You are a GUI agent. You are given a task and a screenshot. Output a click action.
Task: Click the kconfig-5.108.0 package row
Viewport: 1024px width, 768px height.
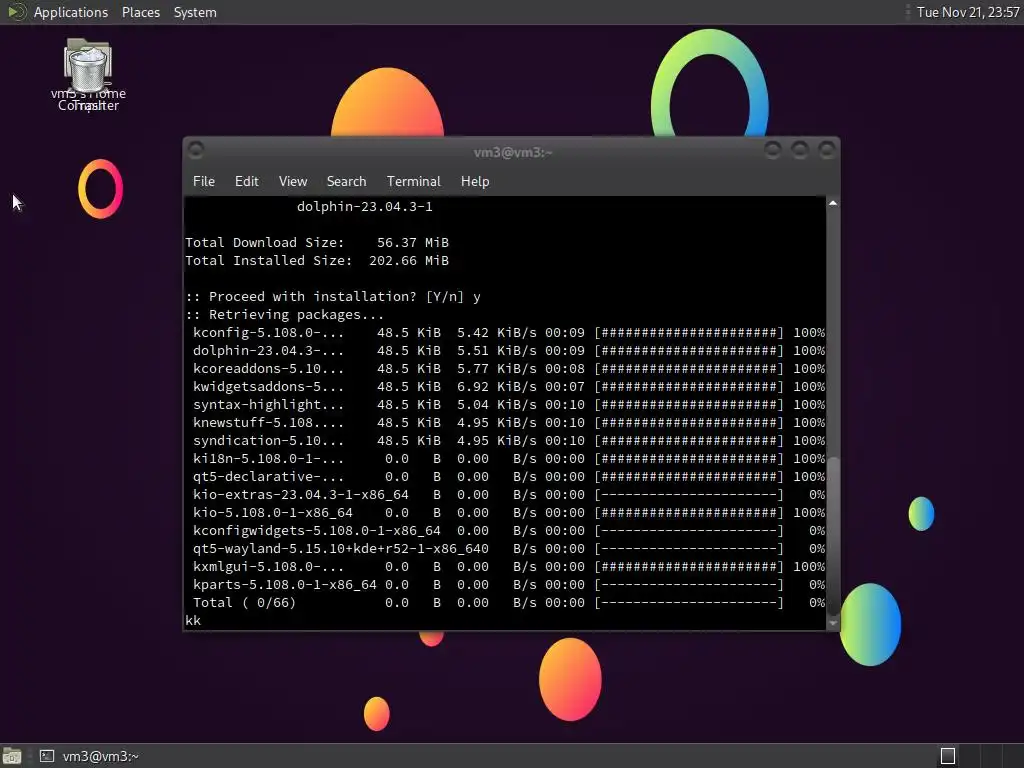pyautogui.click(x=509, y=332)
